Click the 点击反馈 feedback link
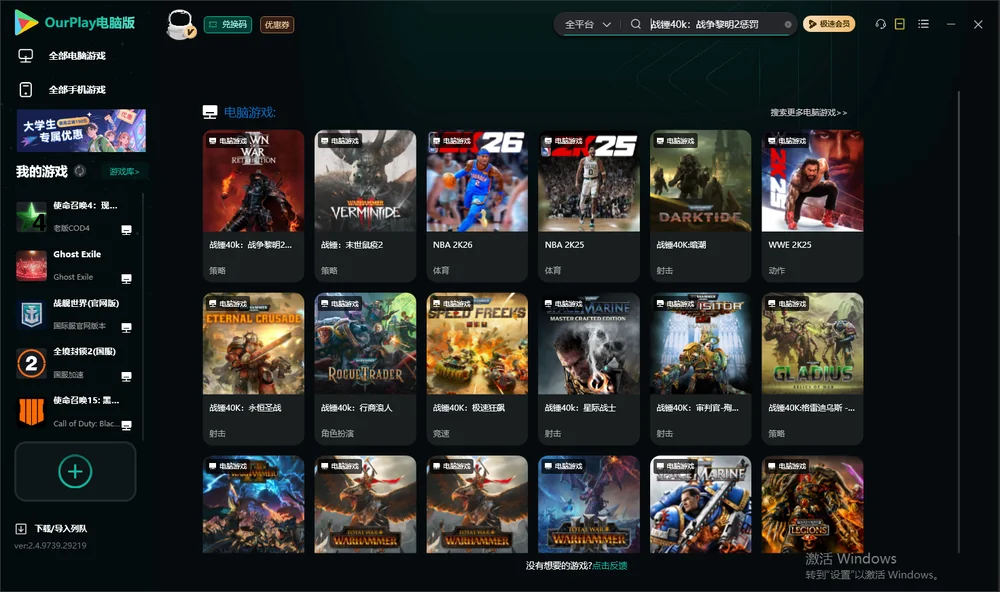 (610, 565)
